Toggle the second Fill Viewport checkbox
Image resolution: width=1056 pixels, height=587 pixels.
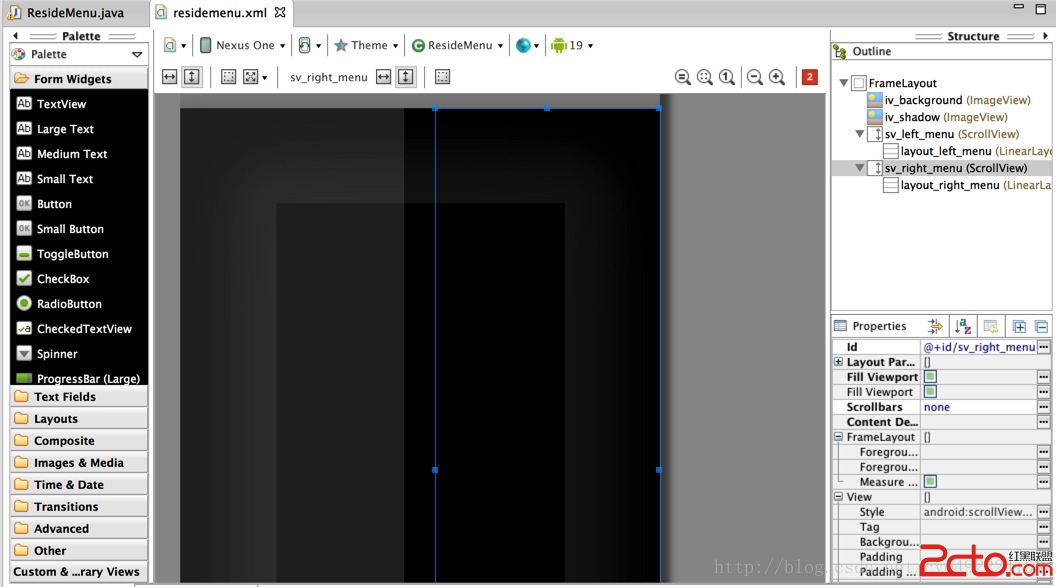click(x=930, y=391)
